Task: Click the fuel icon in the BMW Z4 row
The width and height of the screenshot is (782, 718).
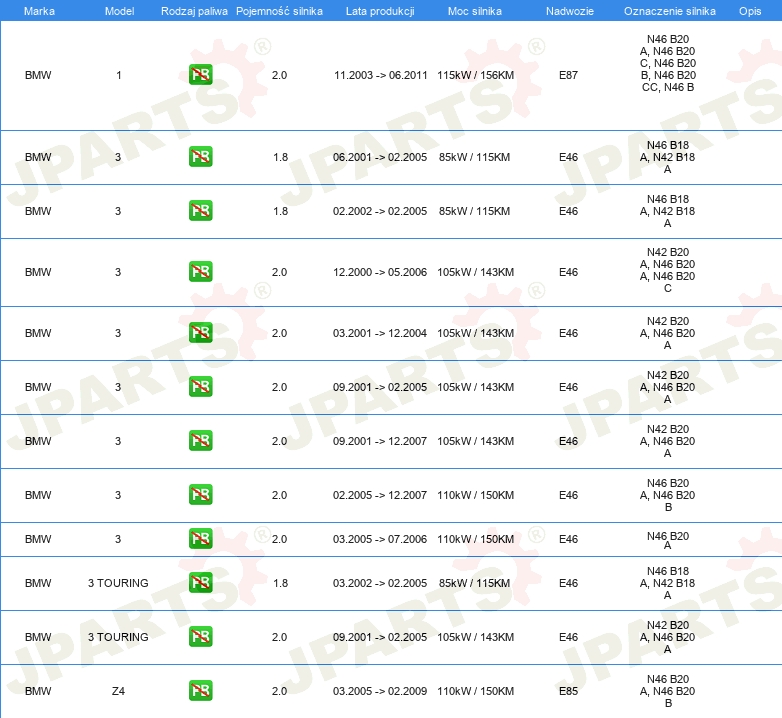Action: (200, 691)
